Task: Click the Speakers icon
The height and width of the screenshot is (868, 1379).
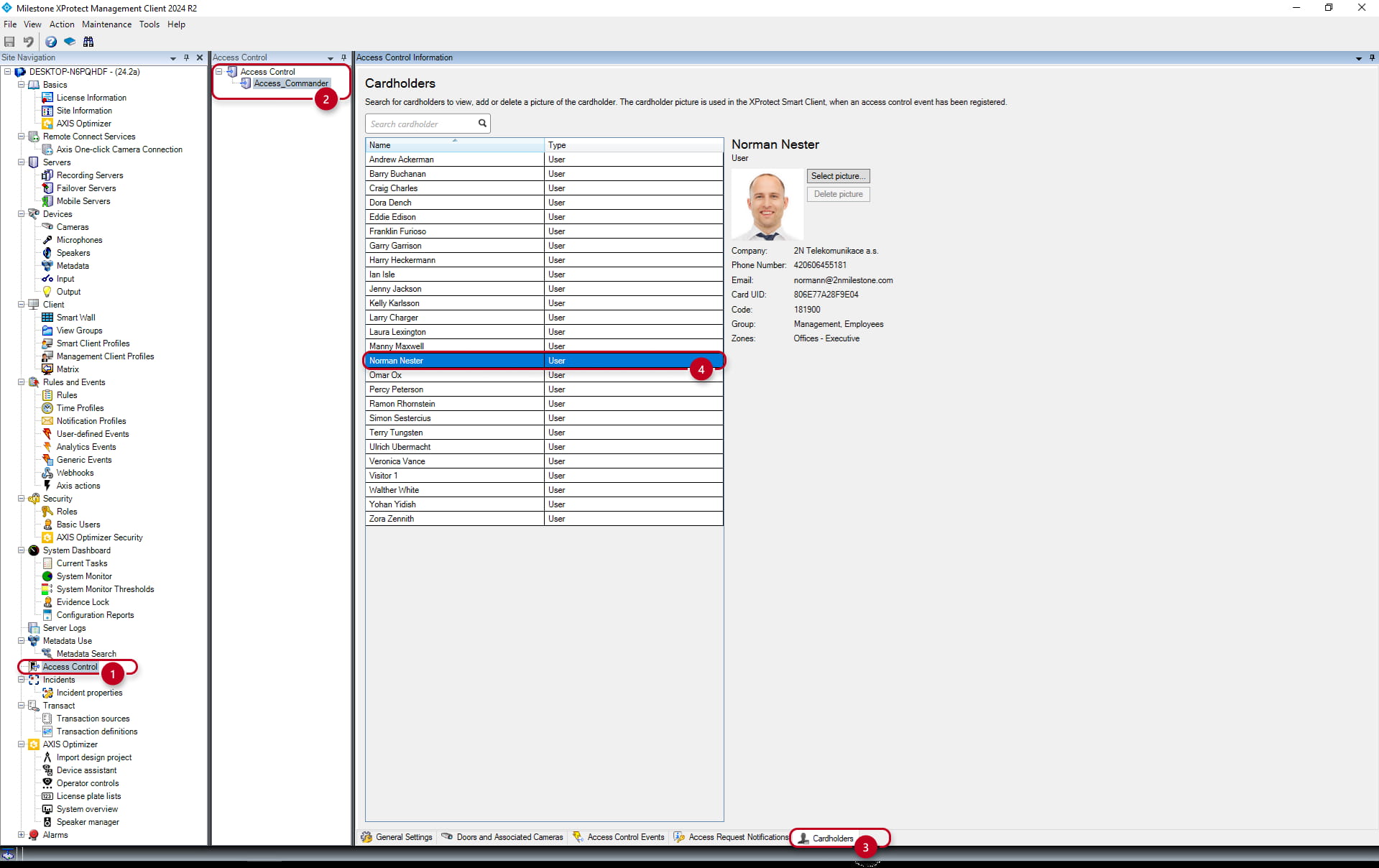Action: [x=47, y=253]
